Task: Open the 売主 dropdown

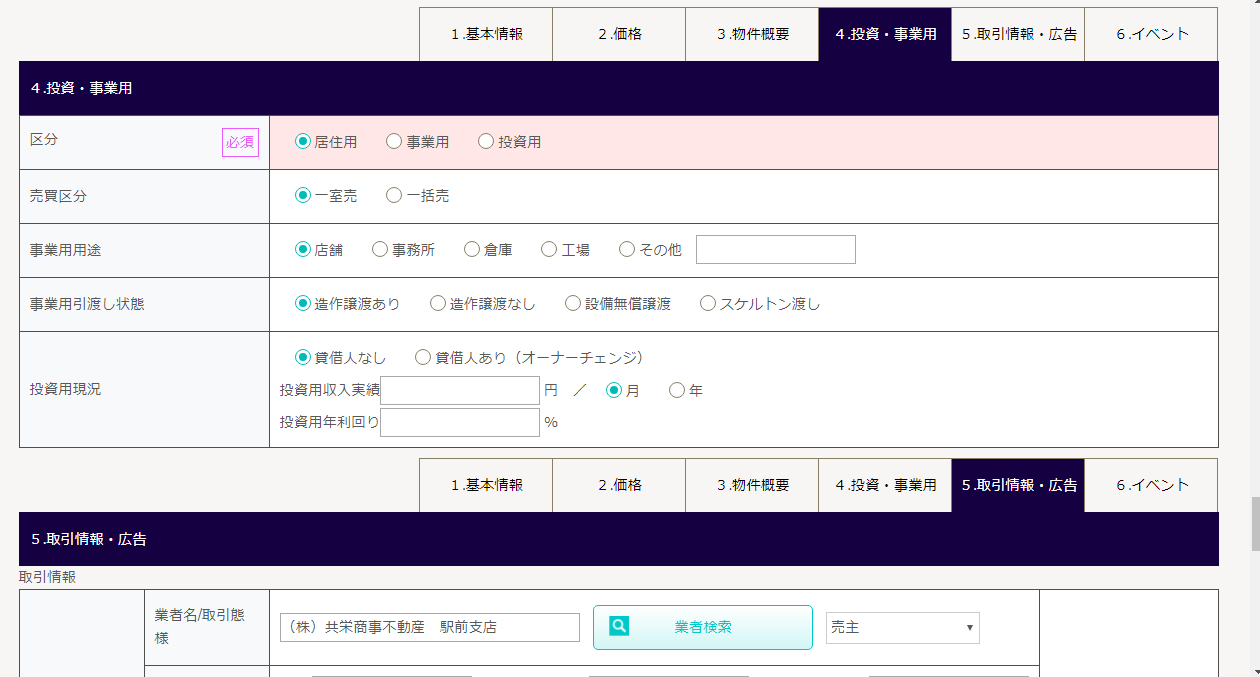Action: coord(902,628)
